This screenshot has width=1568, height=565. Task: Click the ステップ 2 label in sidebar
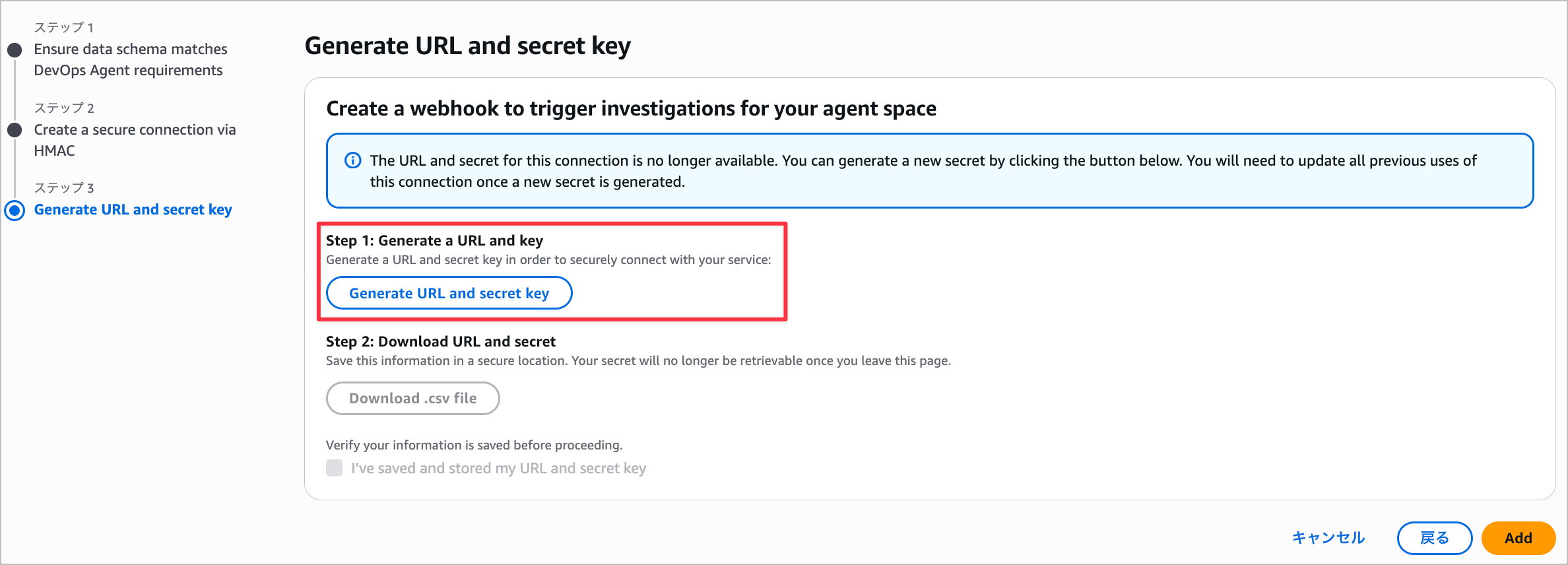point(64,108)
